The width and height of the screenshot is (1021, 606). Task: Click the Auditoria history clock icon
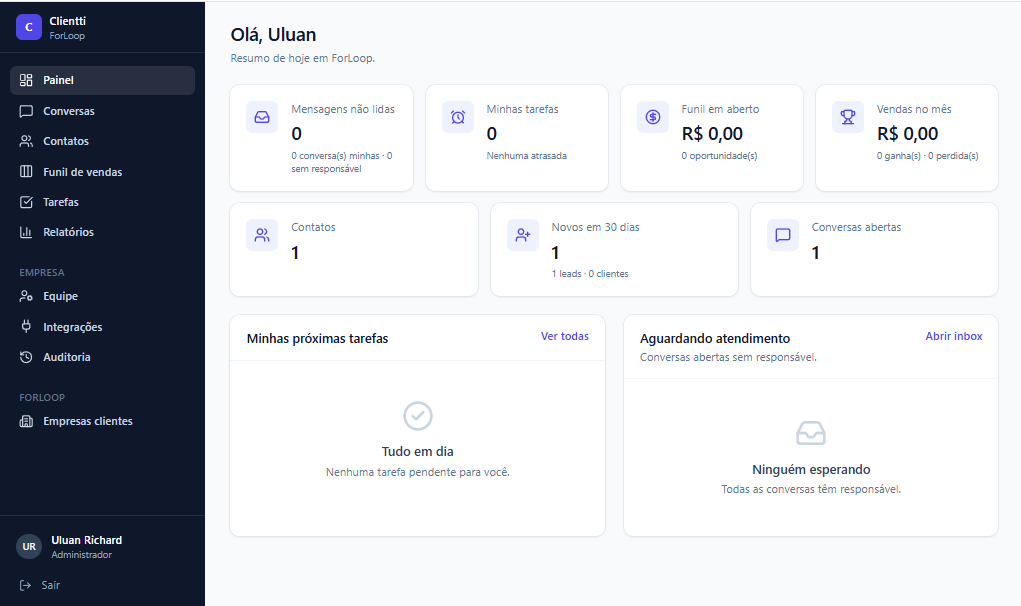(26, 357)
